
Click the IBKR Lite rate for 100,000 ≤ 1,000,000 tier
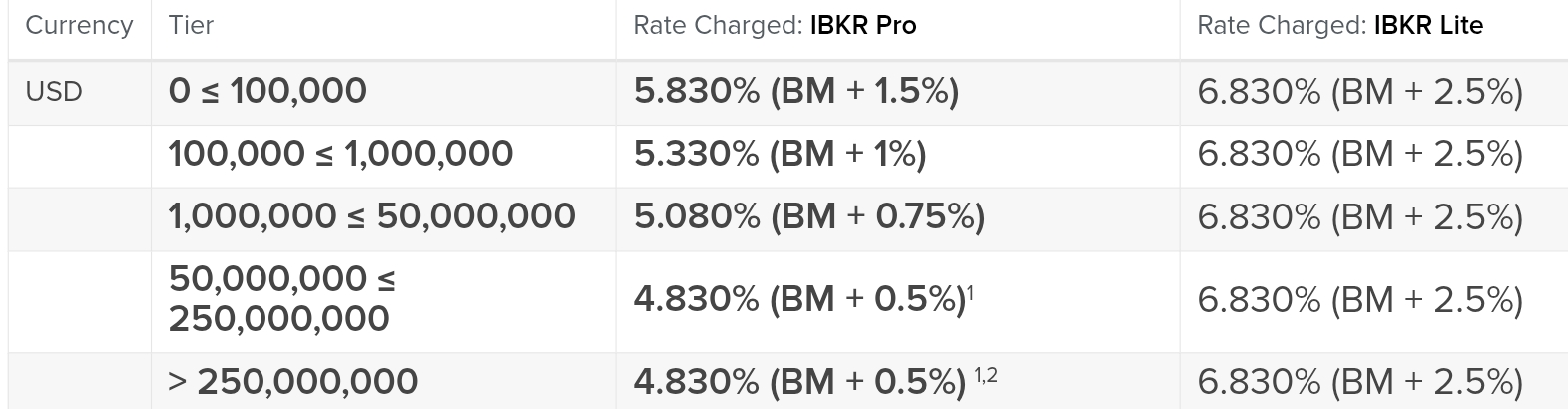coord(1359,154)
